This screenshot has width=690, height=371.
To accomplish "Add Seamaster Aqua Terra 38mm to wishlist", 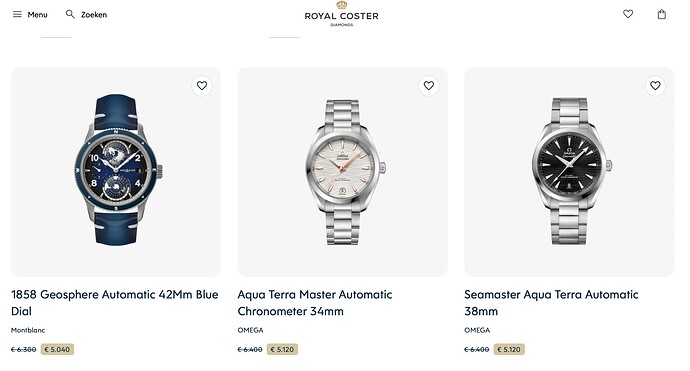I will point(655,86).
